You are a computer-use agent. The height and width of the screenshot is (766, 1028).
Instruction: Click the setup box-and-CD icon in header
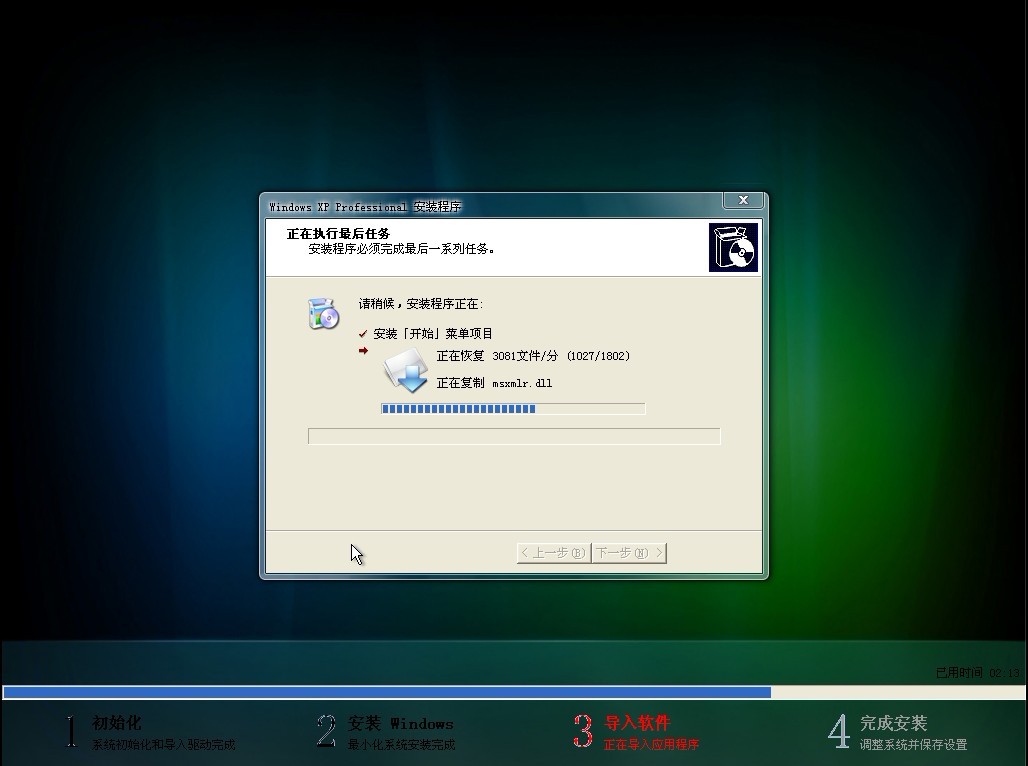pyautogui.click(x=733, y=247)
